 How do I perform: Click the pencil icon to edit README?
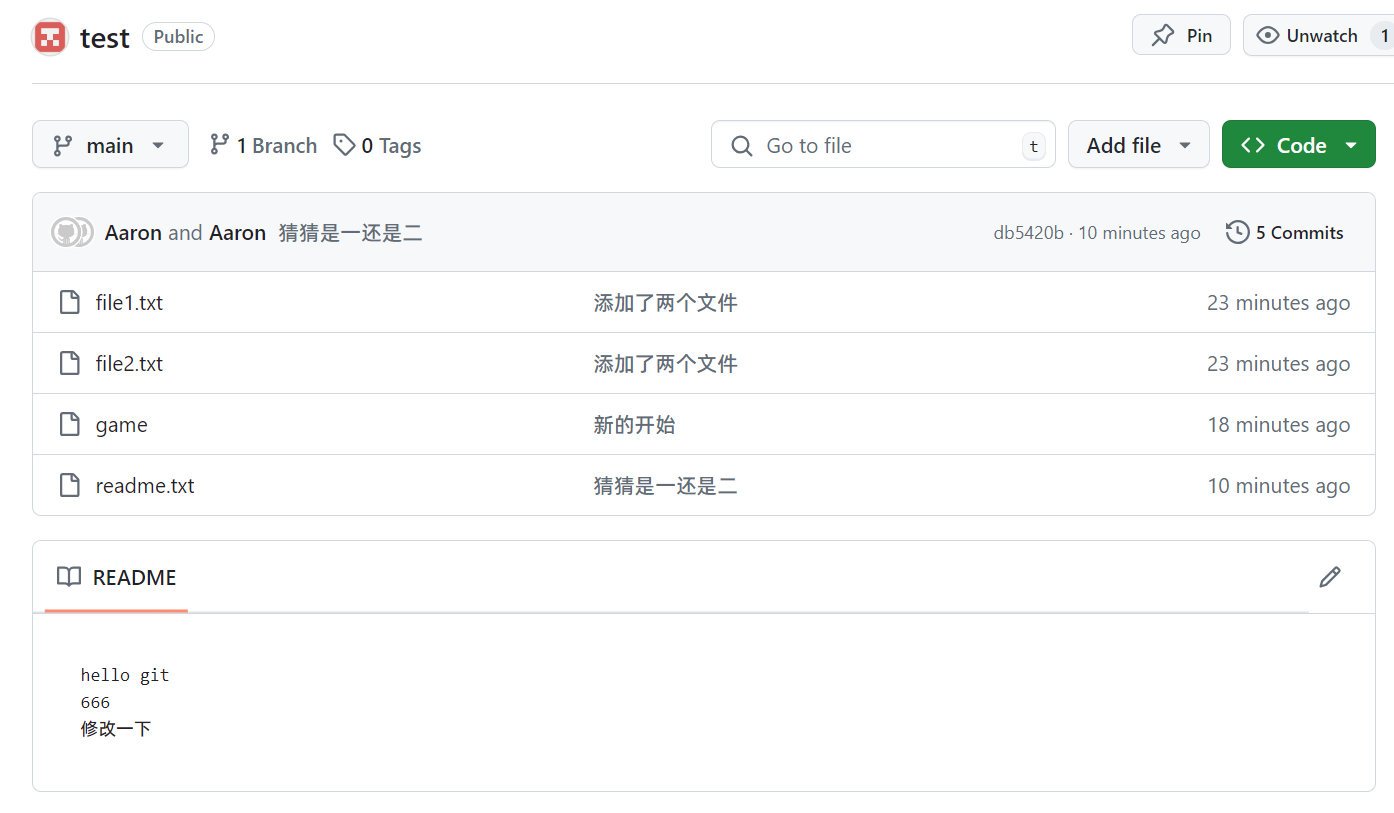pos(1329,577)
